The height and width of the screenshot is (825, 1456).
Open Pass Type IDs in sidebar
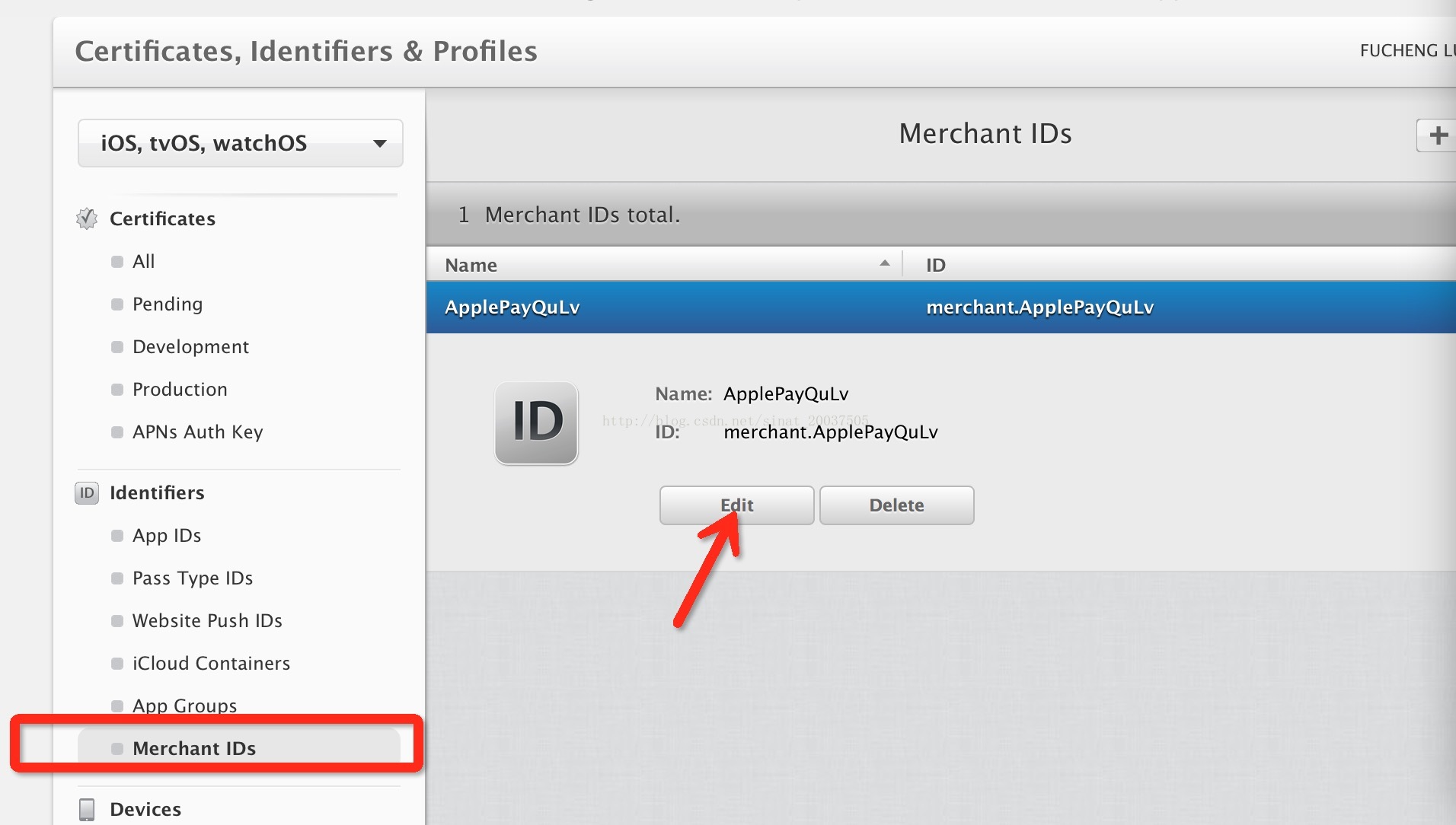click(193, 578)
